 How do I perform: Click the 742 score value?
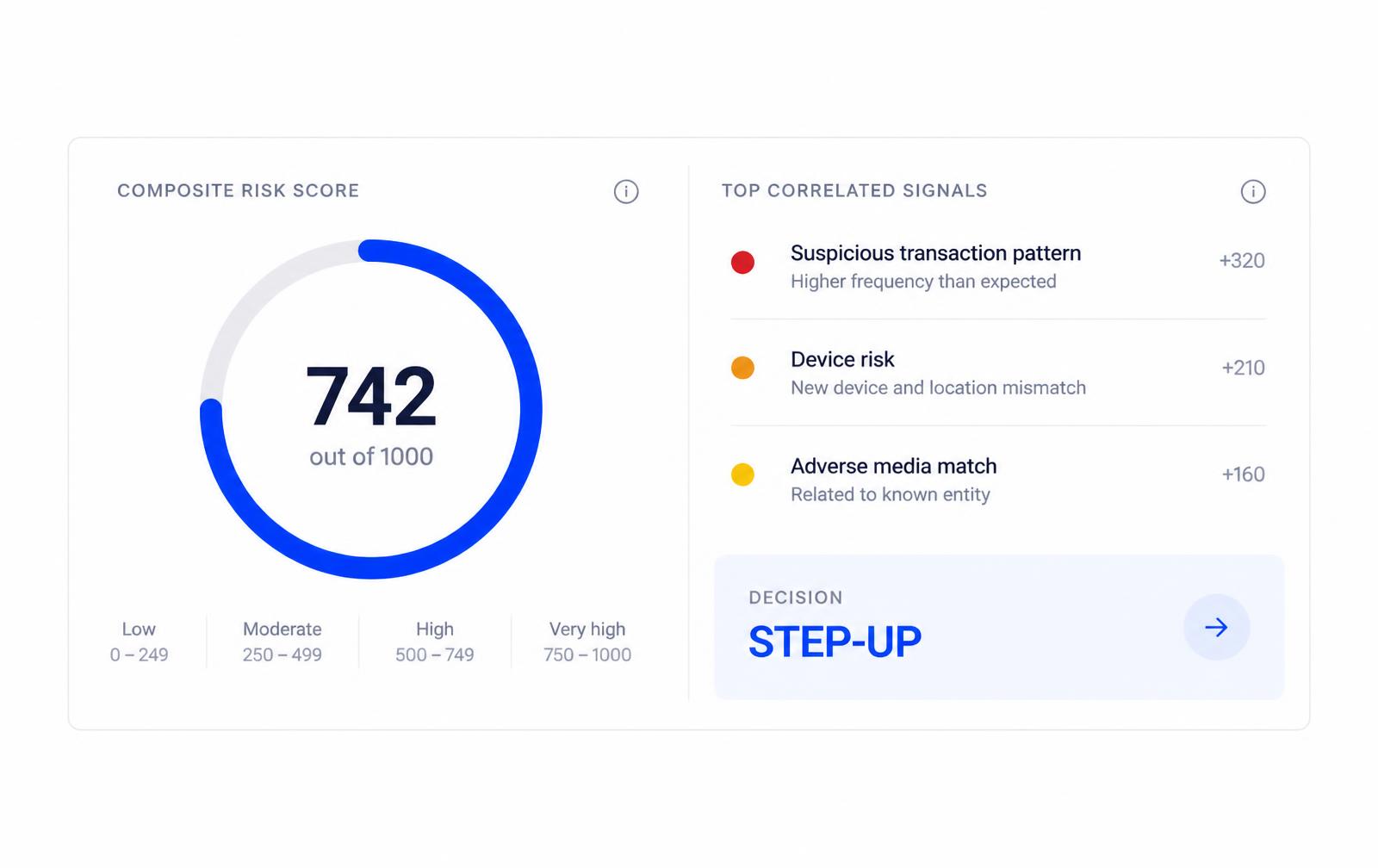371,396
